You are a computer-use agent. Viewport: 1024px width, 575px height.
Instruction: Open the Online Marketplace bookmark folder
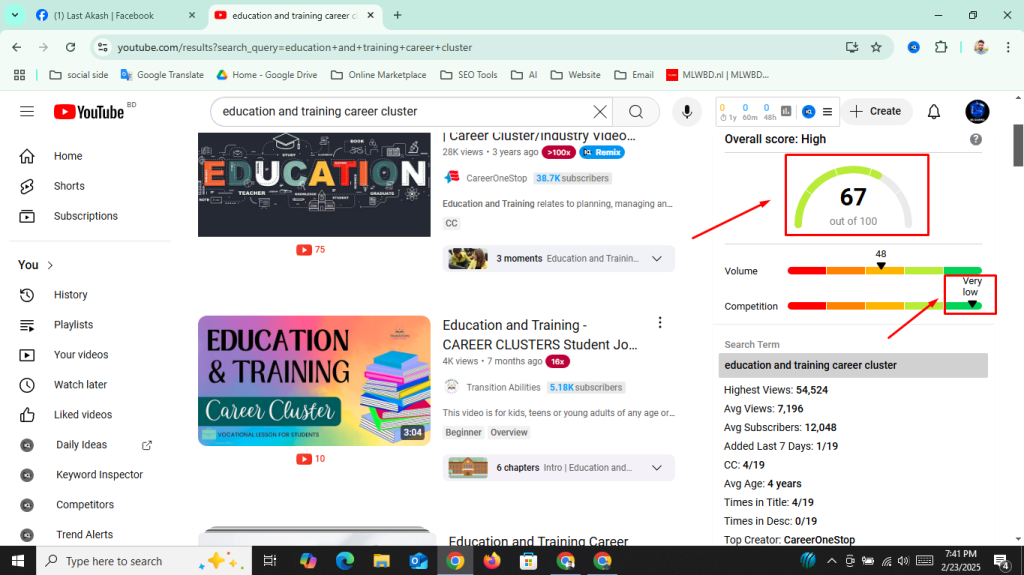click(x=379, y=75)
